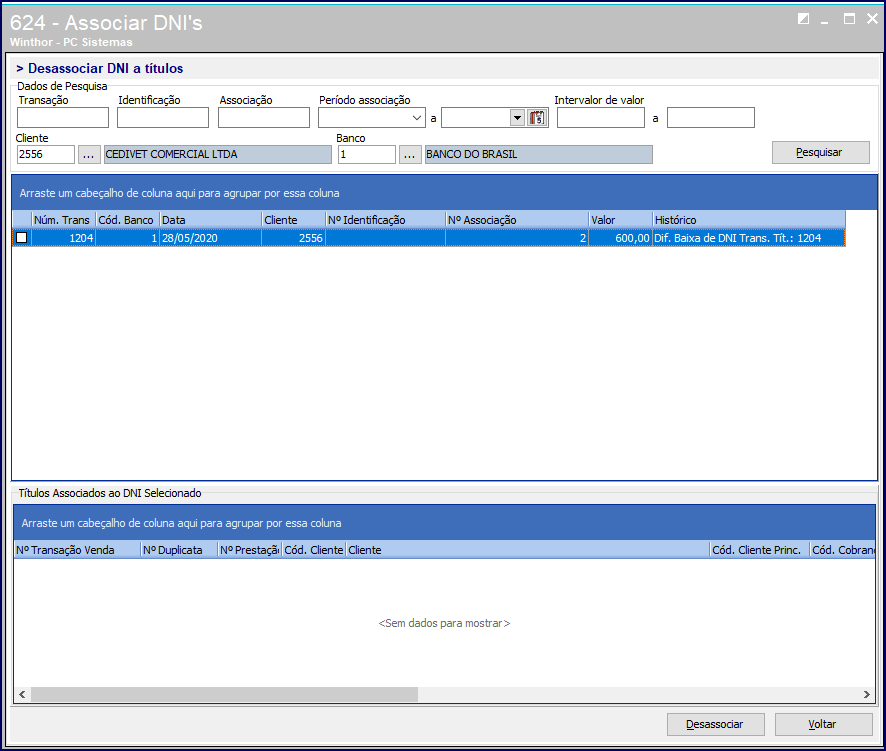Image resolution: width=886 pixels, height=751 pixels.
Task: Sort by Núm. Trans column header
Action: click(x=63, y=220)
